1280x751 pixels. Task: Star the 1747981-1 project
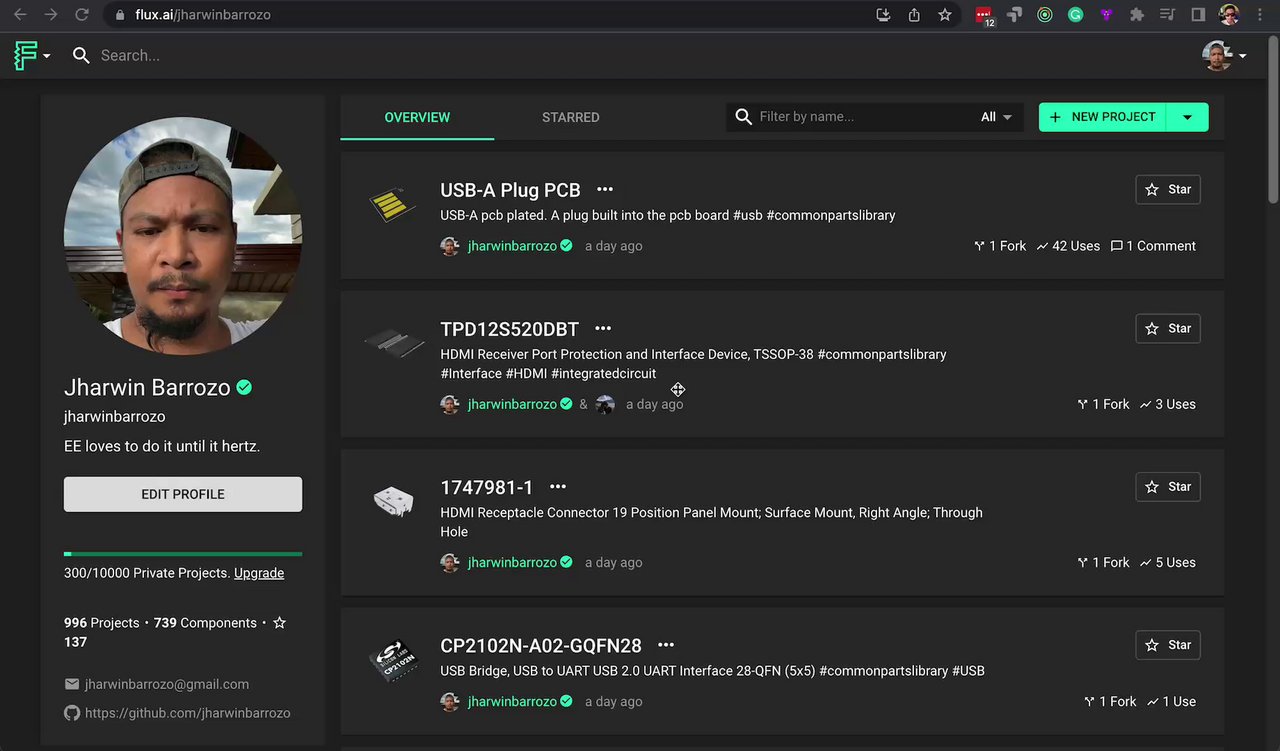click(x=1168, y=487)
